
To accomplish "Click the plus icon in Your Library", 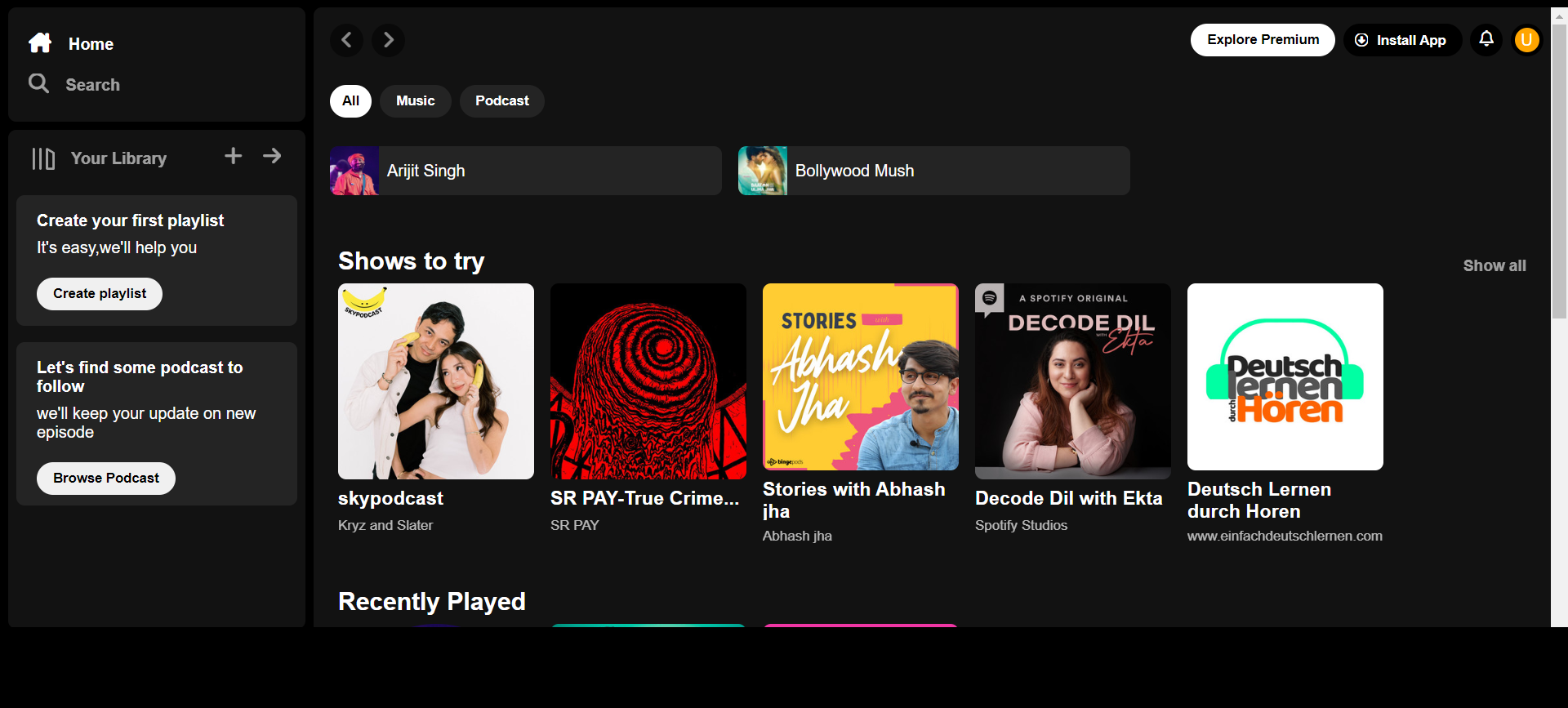I will click(234, 156).
